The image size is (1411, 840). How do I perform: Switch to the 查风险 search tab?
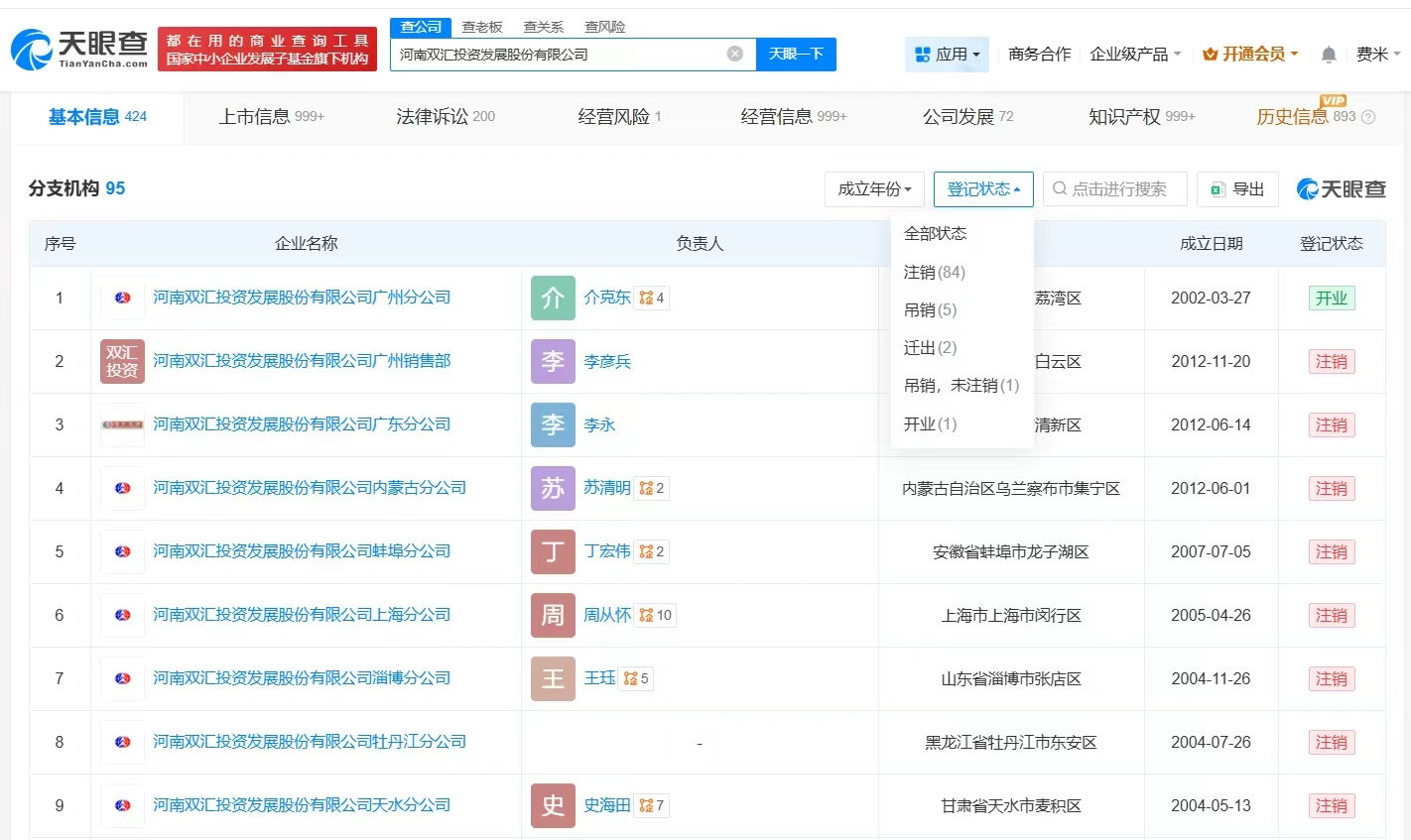pyautogui.click(x=605, y=27)
